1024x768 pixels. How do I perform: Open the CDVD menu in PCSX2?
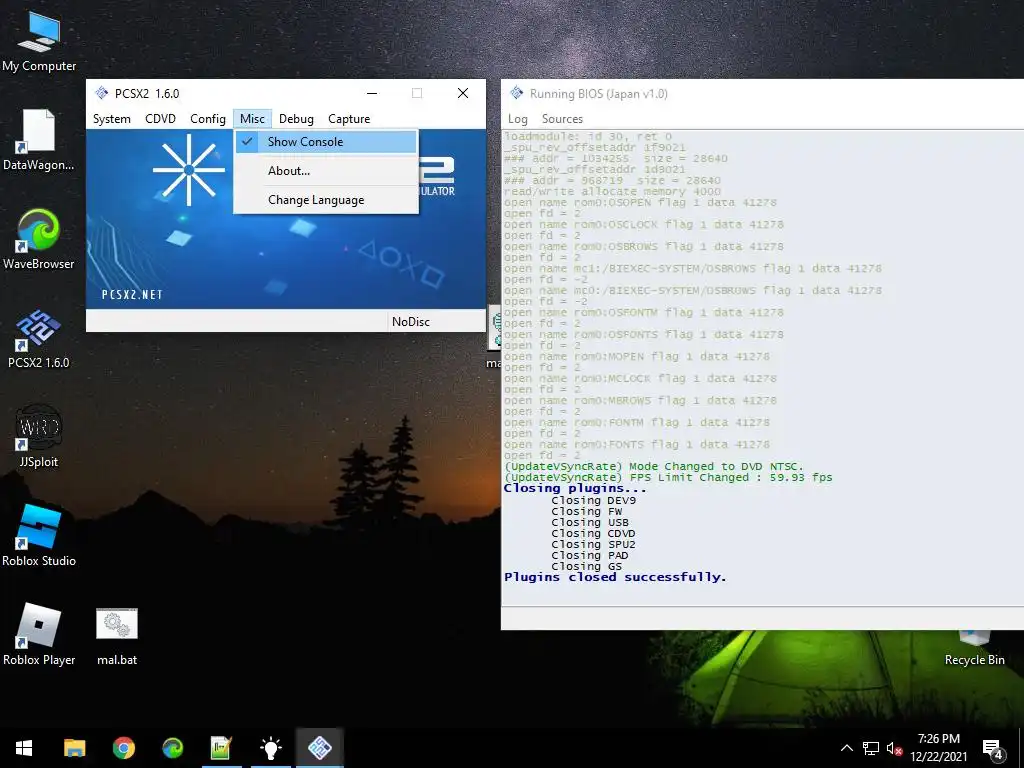[161, 119]
